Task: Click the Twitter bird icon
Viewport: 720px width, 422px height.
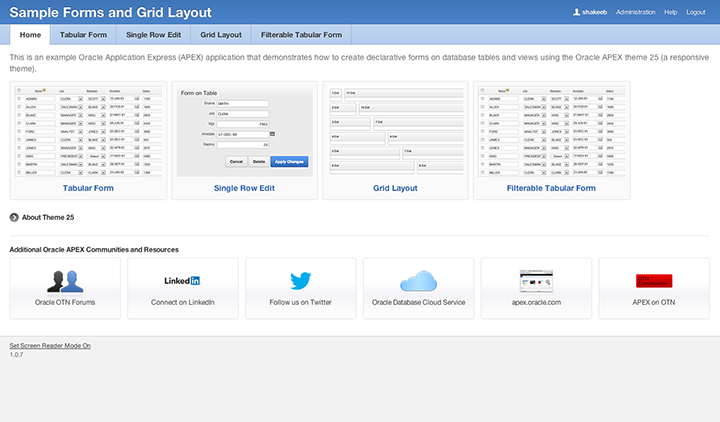Action: click(x=300, y=281)
